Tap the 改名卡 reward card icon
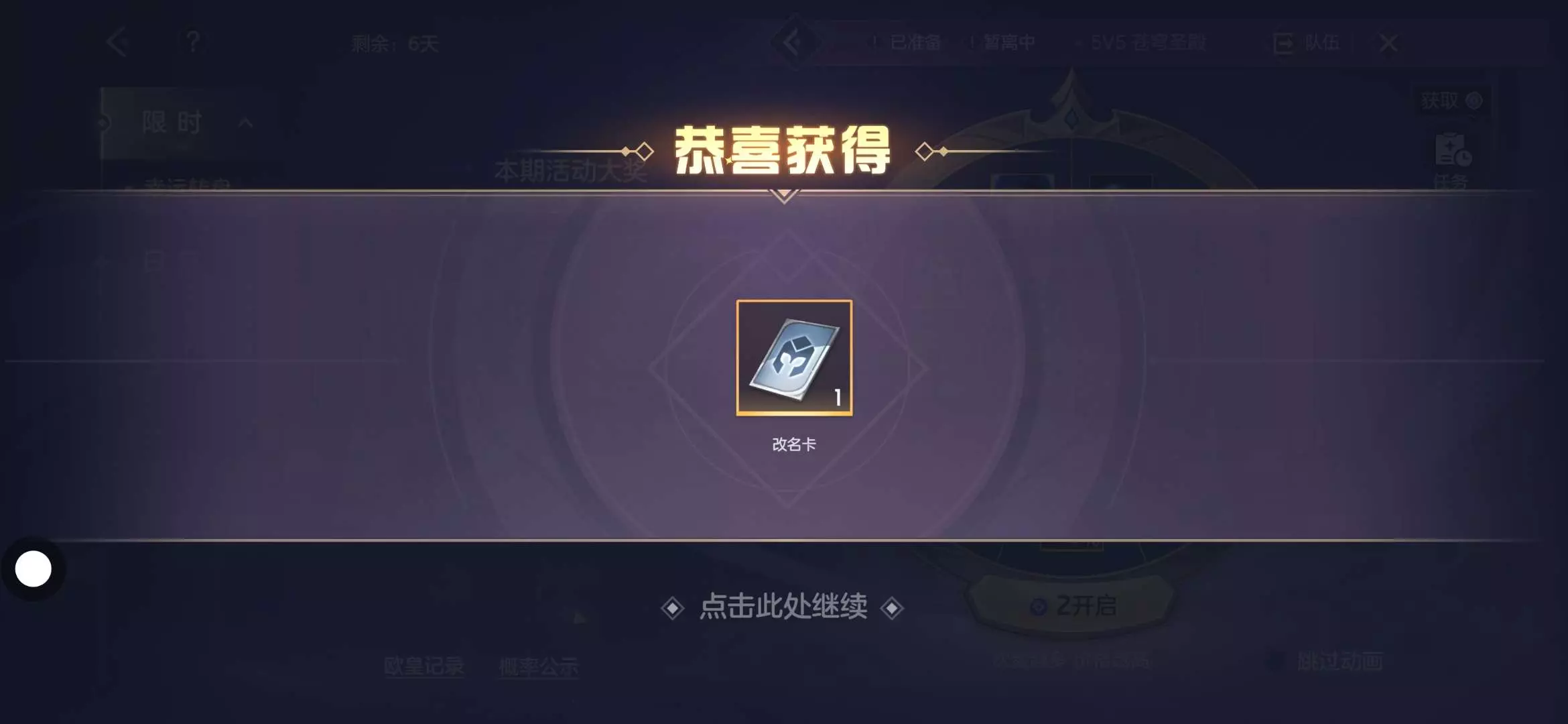Image resolution: width=1568 pixels, height=724 pixels. pyautogui.click(x=794, y=358)
